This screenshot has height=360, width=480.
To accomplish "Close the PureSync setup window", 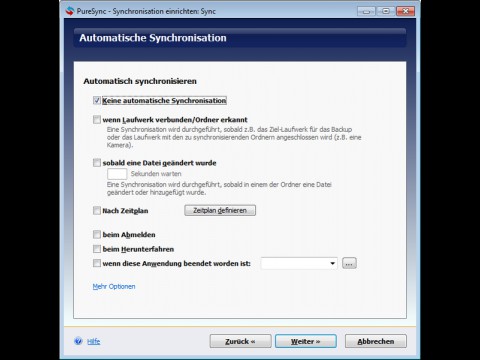I will [x=405, y=11].
